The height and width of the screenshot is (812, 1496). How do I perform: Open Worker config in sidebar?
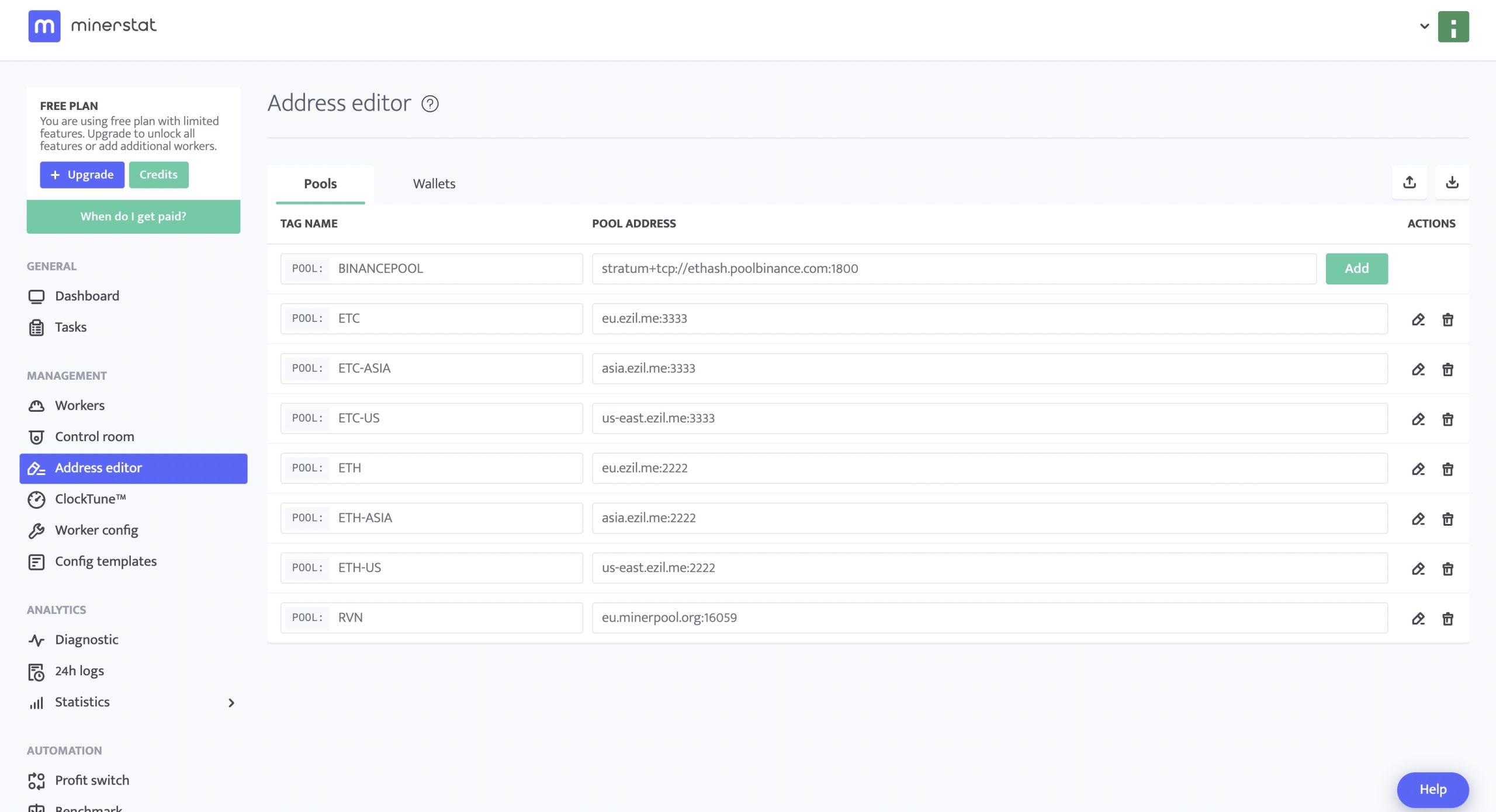click(x=96, y=530)
